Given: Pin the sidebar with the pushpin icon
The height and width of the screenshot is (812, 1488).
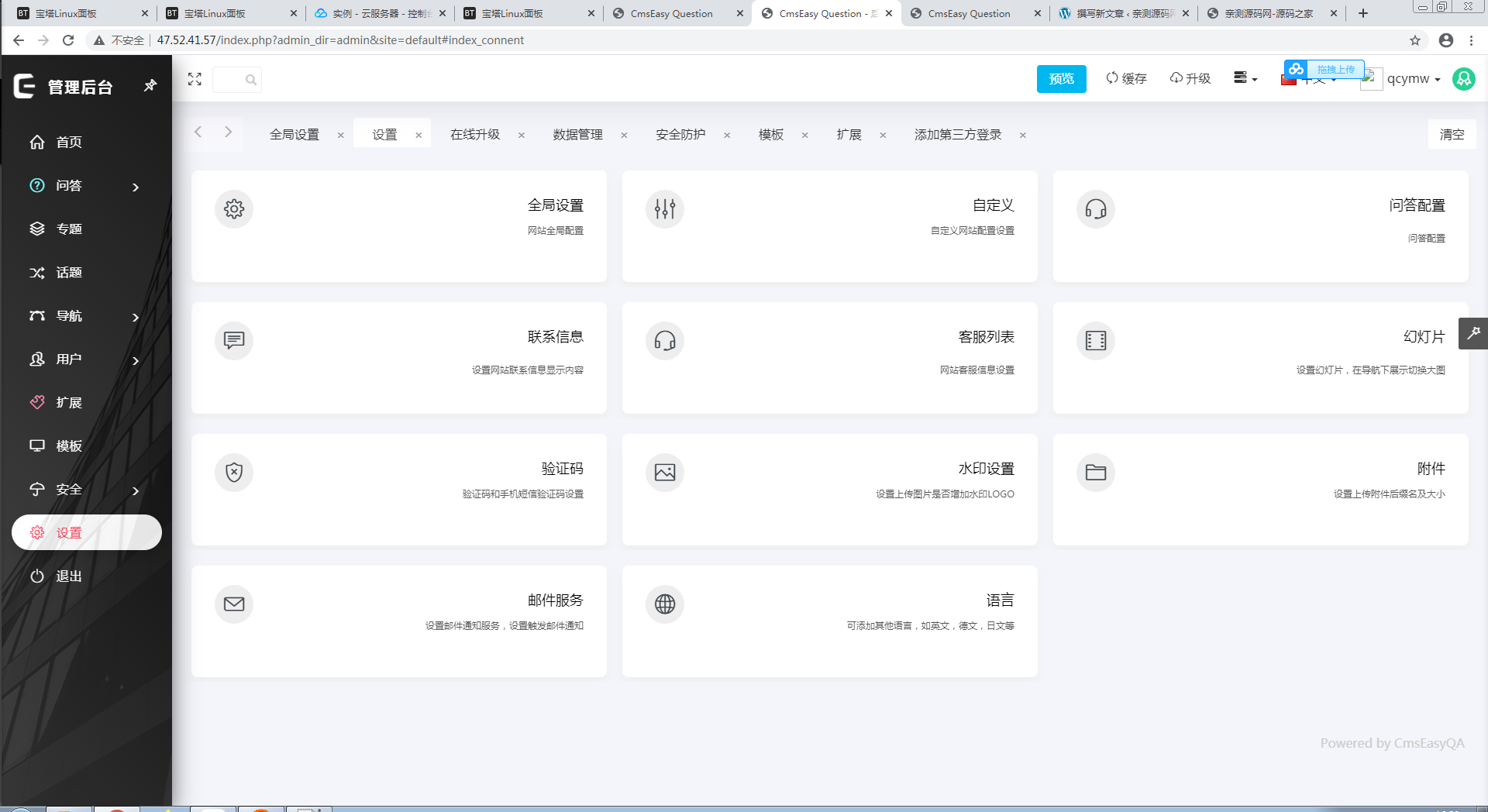Looking at the screenshot, I should (150, 86).
